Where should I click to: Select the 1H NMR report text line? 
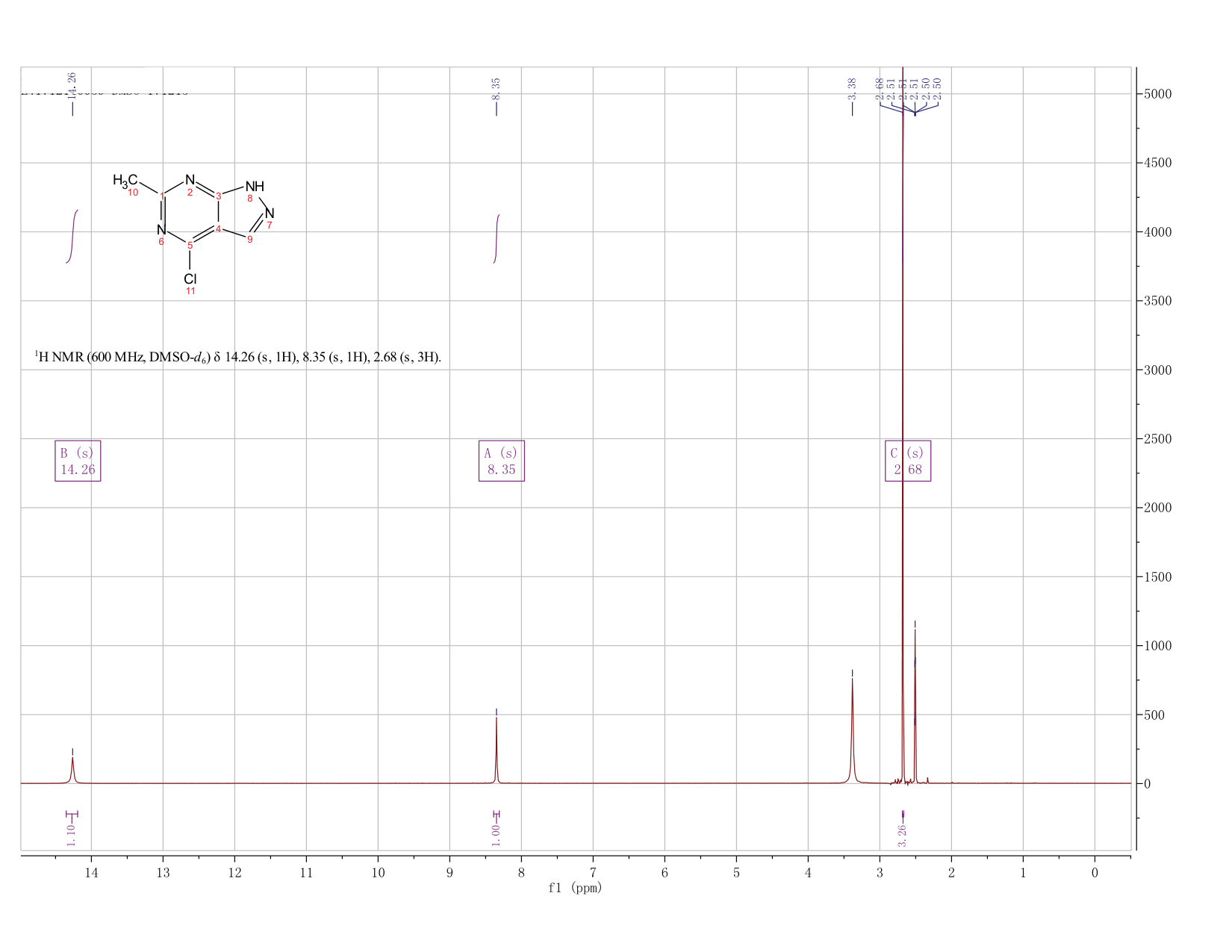[x=238, y=357]
